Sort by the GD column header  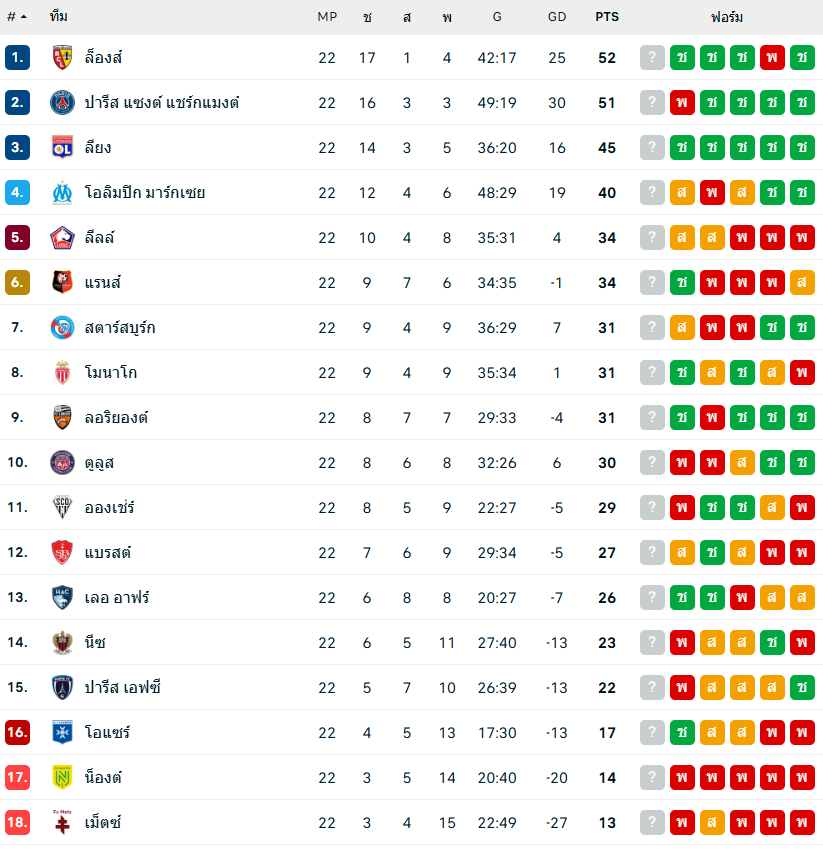click(557, 17)
